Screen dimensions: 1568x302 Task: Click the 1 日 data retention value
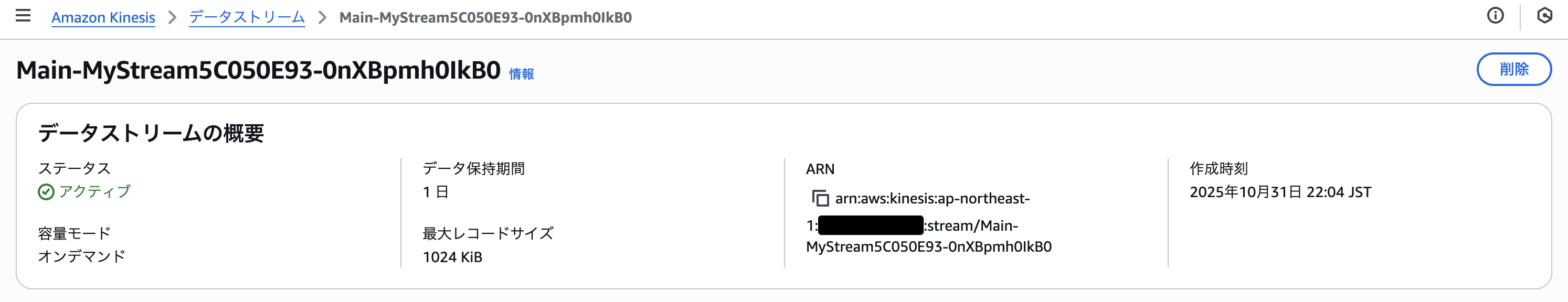click(x=436, y=192)
